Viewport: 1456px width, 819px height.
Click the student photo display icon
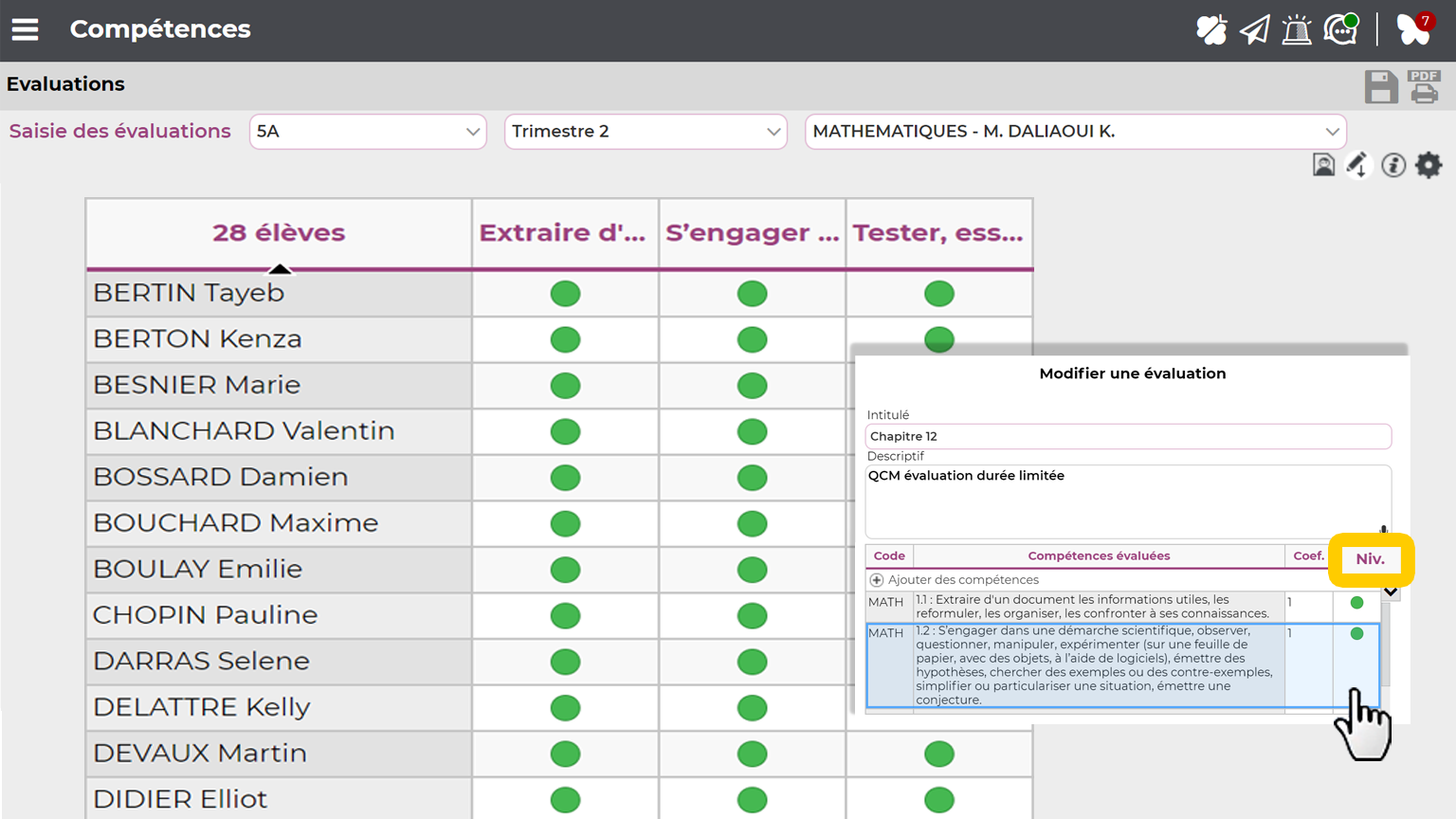tap(1323, 165)
